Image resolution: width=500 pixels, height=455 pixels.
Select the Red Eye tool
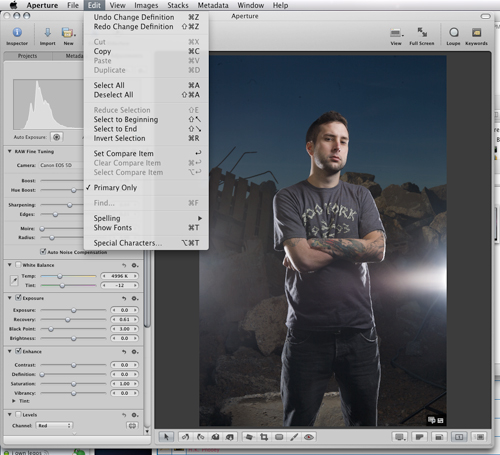(x=309, y=437)
